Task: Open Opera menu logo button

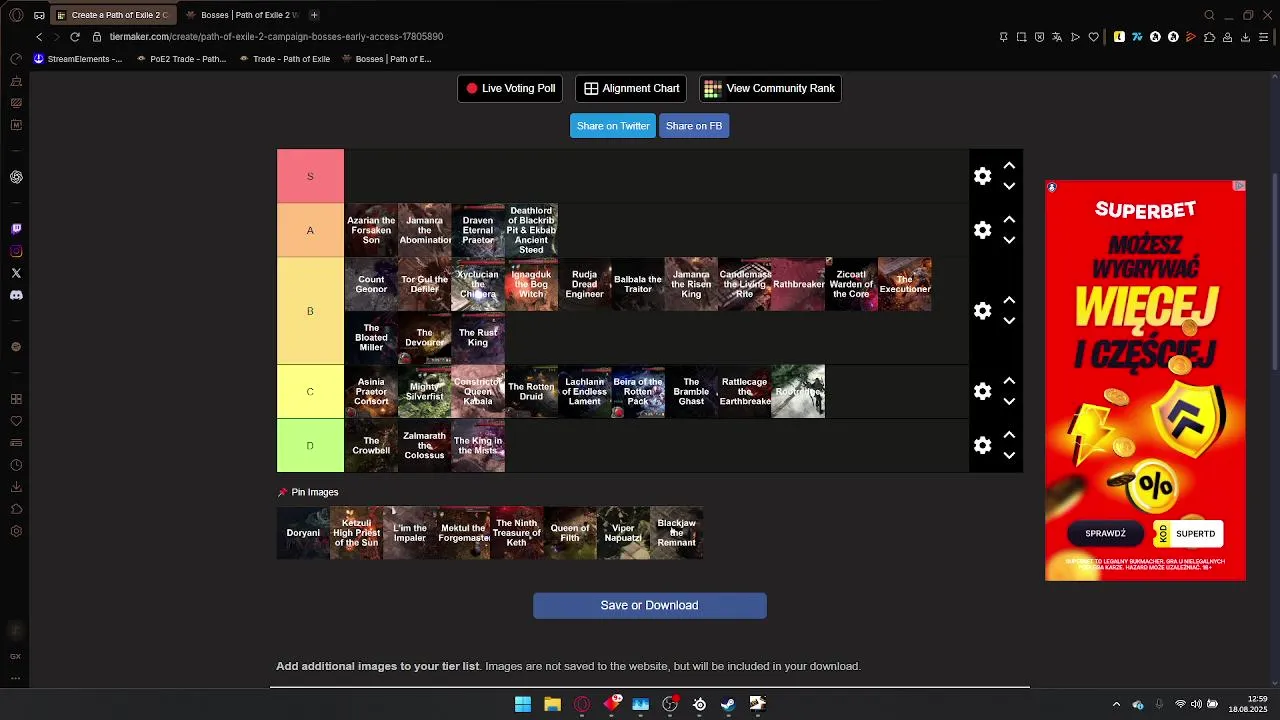Action: tap(16, 15)
